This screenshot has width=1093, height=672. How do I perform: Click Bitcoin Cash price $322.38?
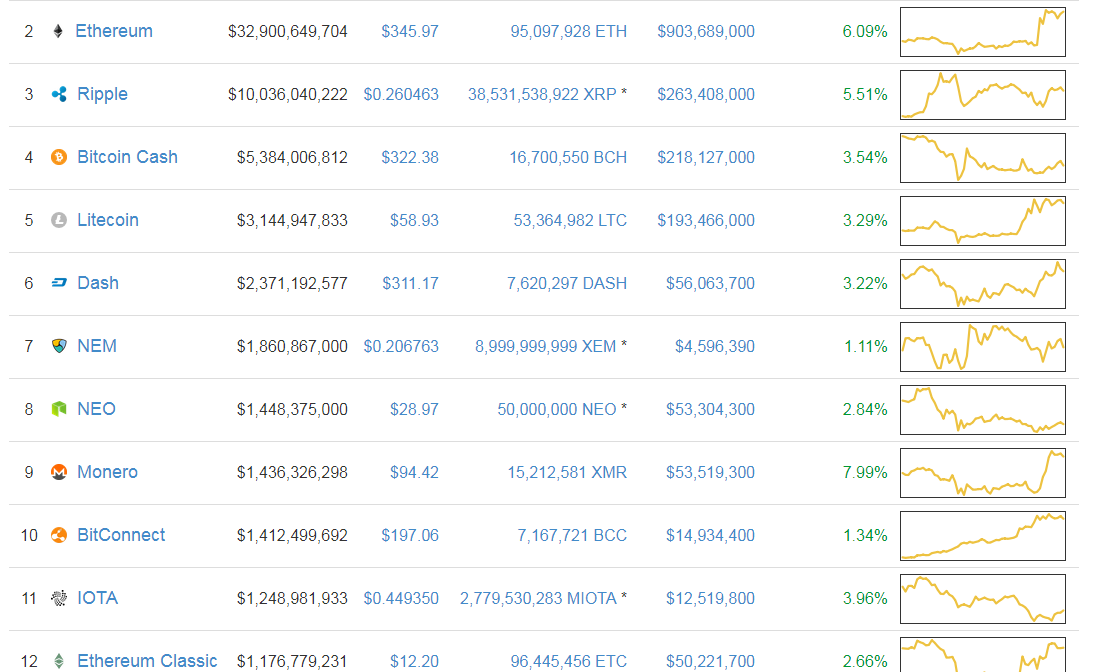[410, 158]
